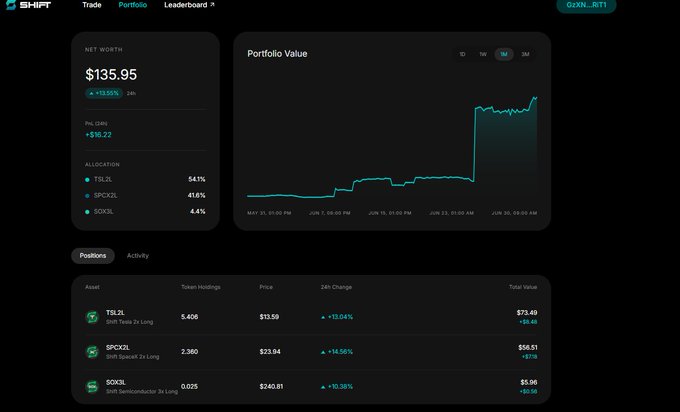Viewport: 680px width, 412px height.
Task: Click the +$16.22 PnL value
Action: pos(98,135)
